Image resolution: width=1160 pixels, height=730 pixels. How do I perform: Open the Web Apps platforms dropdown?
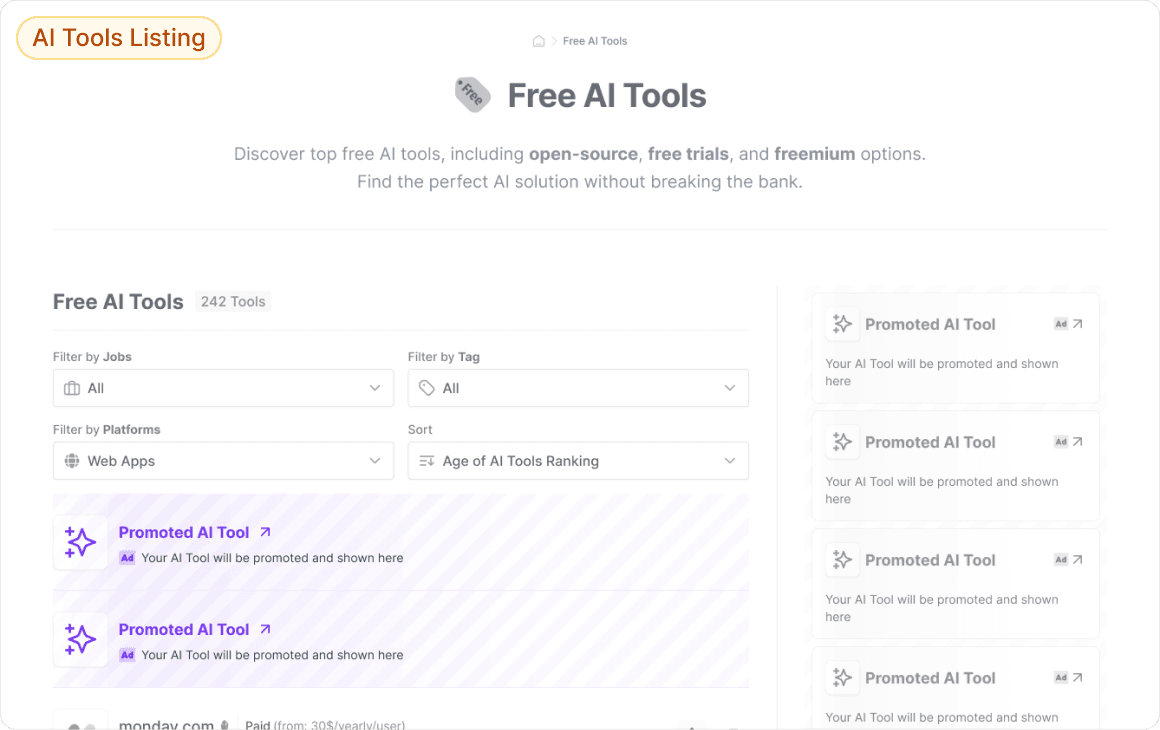pyautogui.click(x=223, y=460)
